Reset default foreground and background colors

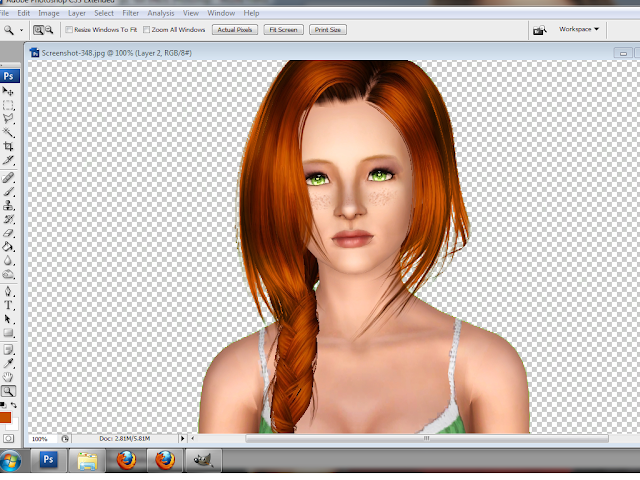pos(3,405)
